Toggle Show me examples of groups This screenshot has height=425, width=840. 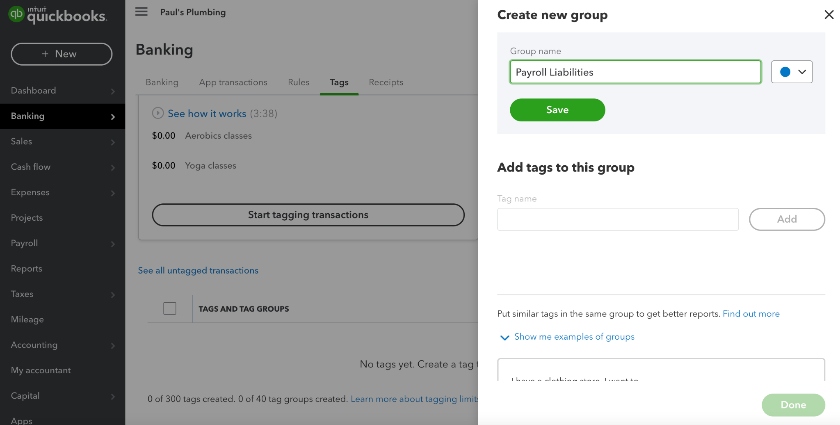[x=567, y=337]
